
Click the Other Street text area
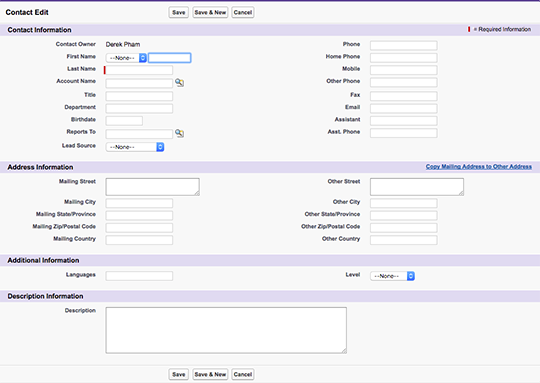pos(417,187)
